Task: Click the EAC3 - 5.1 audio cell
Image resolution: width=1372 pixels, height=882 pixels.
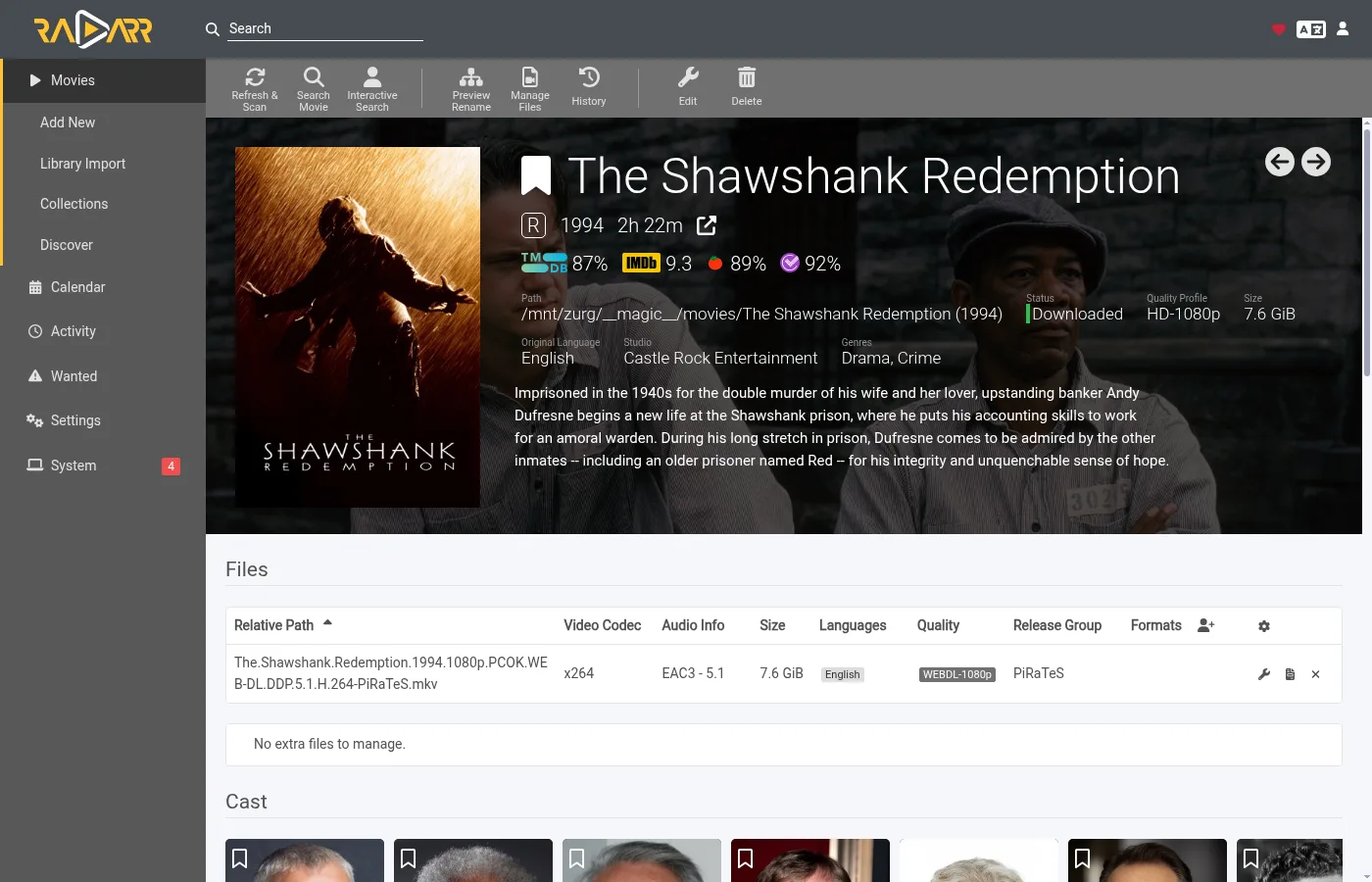Action: tap(693, 673)
